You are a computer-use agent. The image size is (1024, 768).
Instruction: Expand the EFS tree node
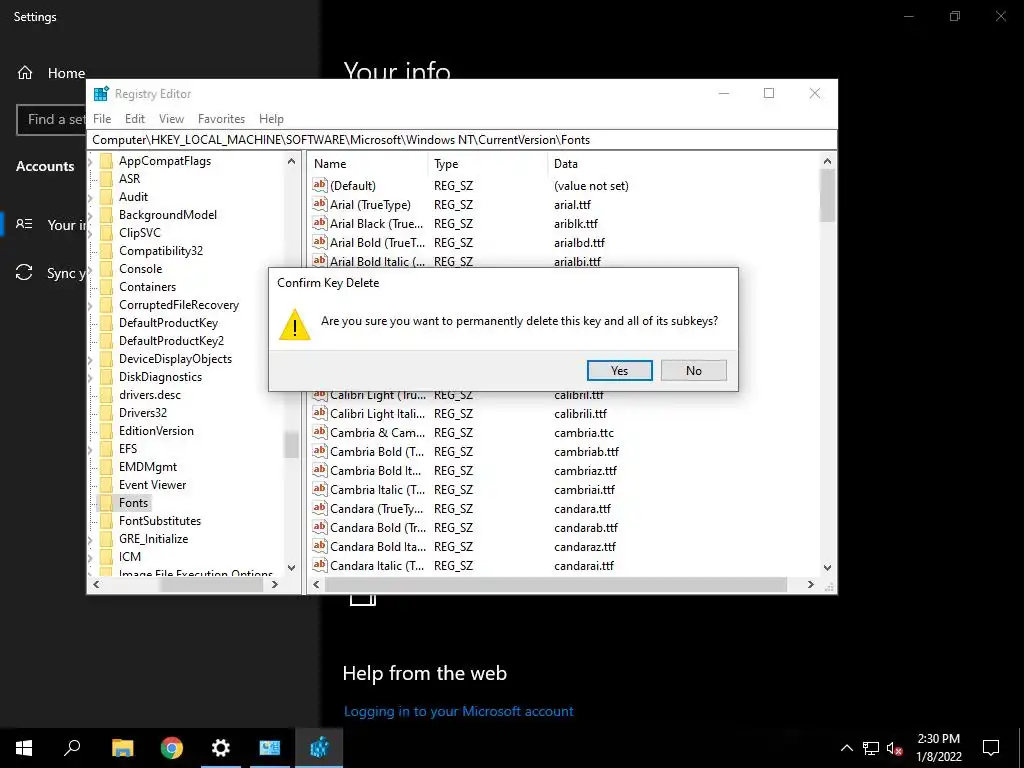(91, 449)
